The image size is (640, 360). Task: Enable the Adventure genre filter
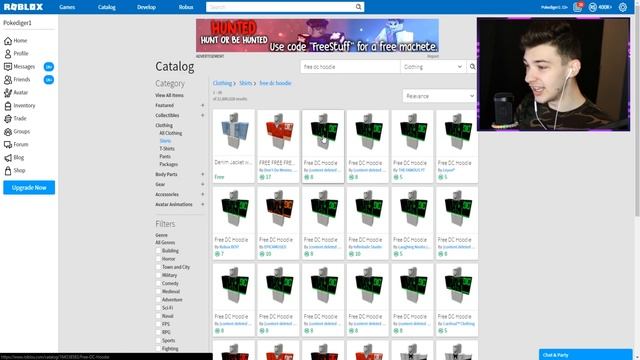coord(158,300)
